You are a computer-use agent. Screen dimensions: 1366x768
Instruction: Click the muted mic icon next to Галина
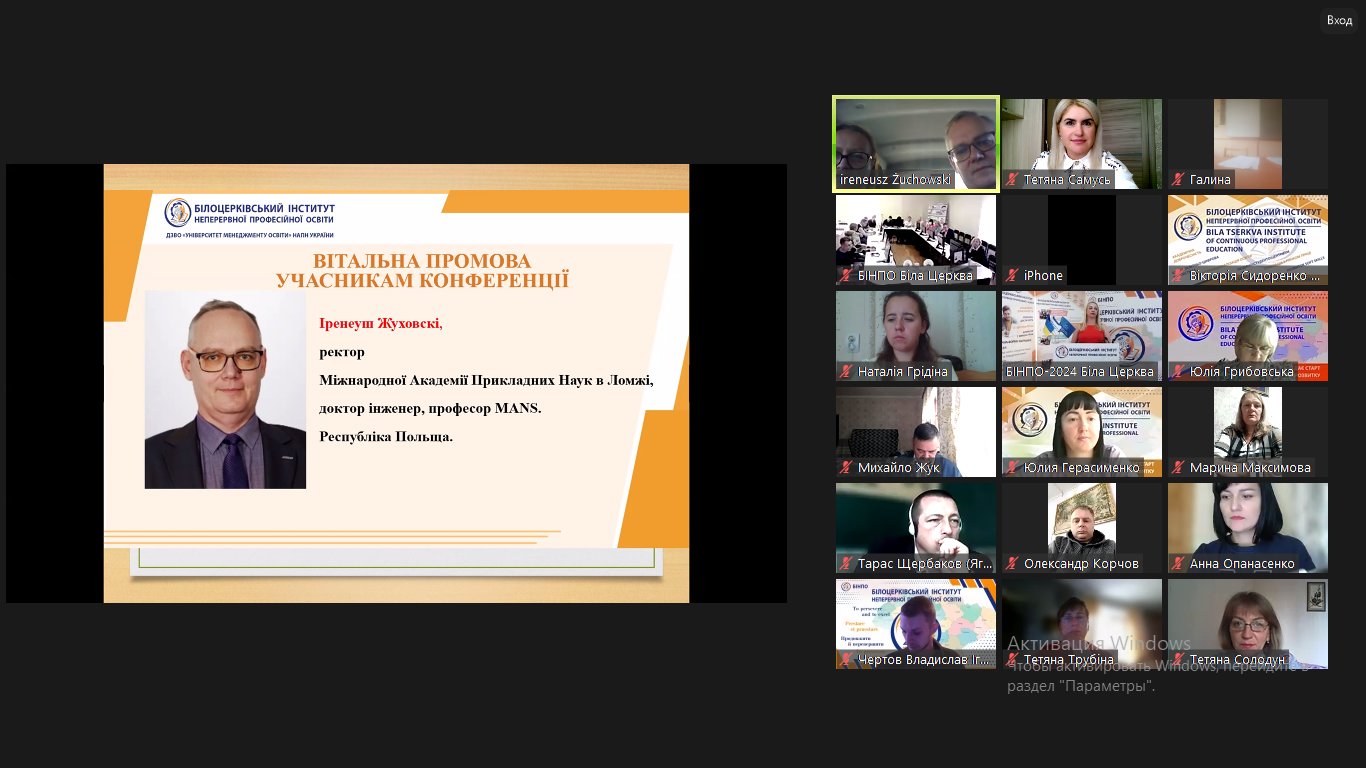[1179, 180]
